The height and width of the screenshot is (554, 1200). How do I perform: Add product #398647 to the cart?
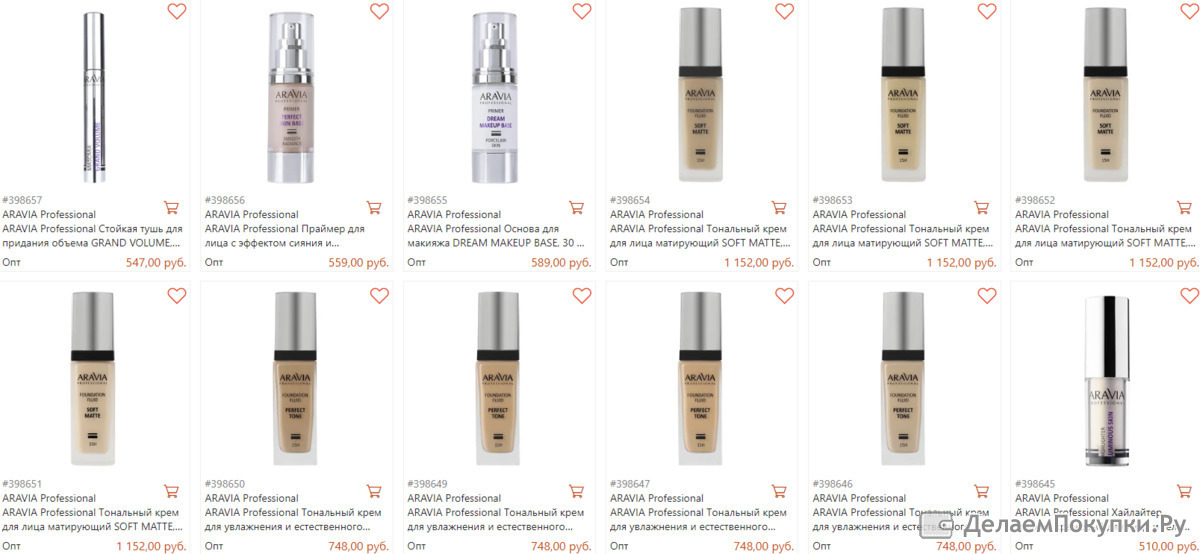pos(779,492)
